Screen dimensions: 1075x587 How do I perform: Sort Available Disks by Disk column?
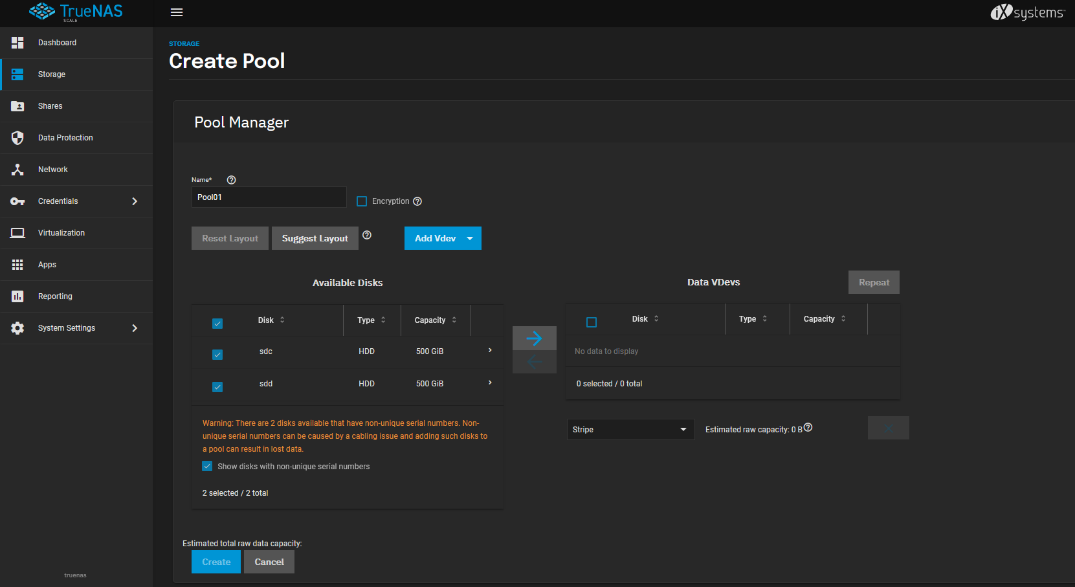(x=271, y=320)
